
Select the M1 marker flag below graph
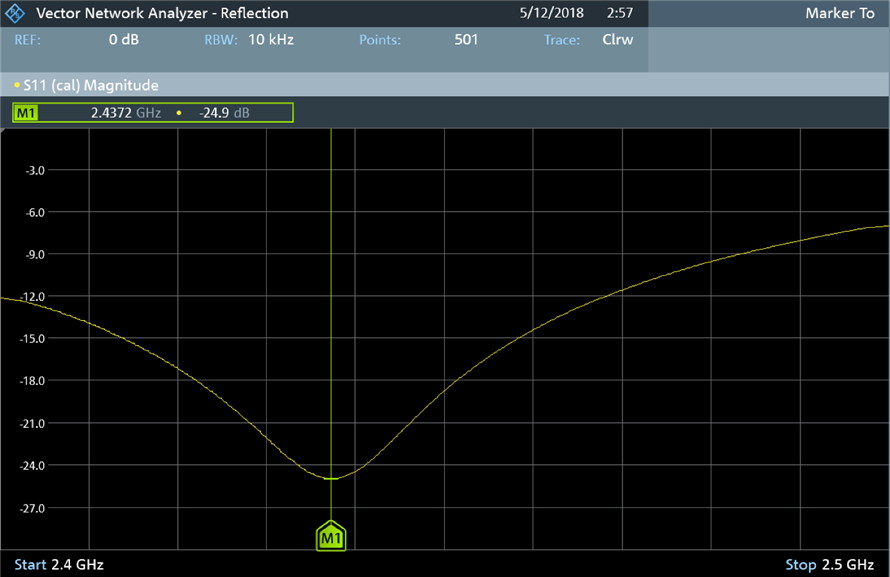pos(331,535)
